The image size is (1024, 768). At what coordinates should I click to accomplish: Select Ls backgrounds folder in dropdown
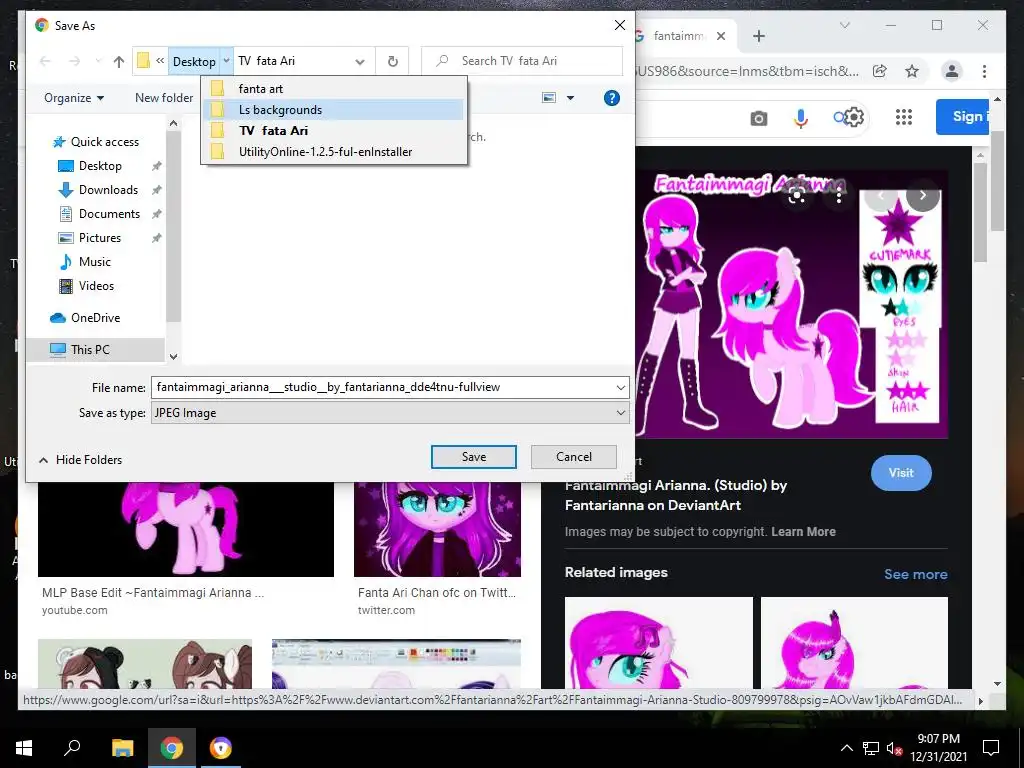[334, 110]
